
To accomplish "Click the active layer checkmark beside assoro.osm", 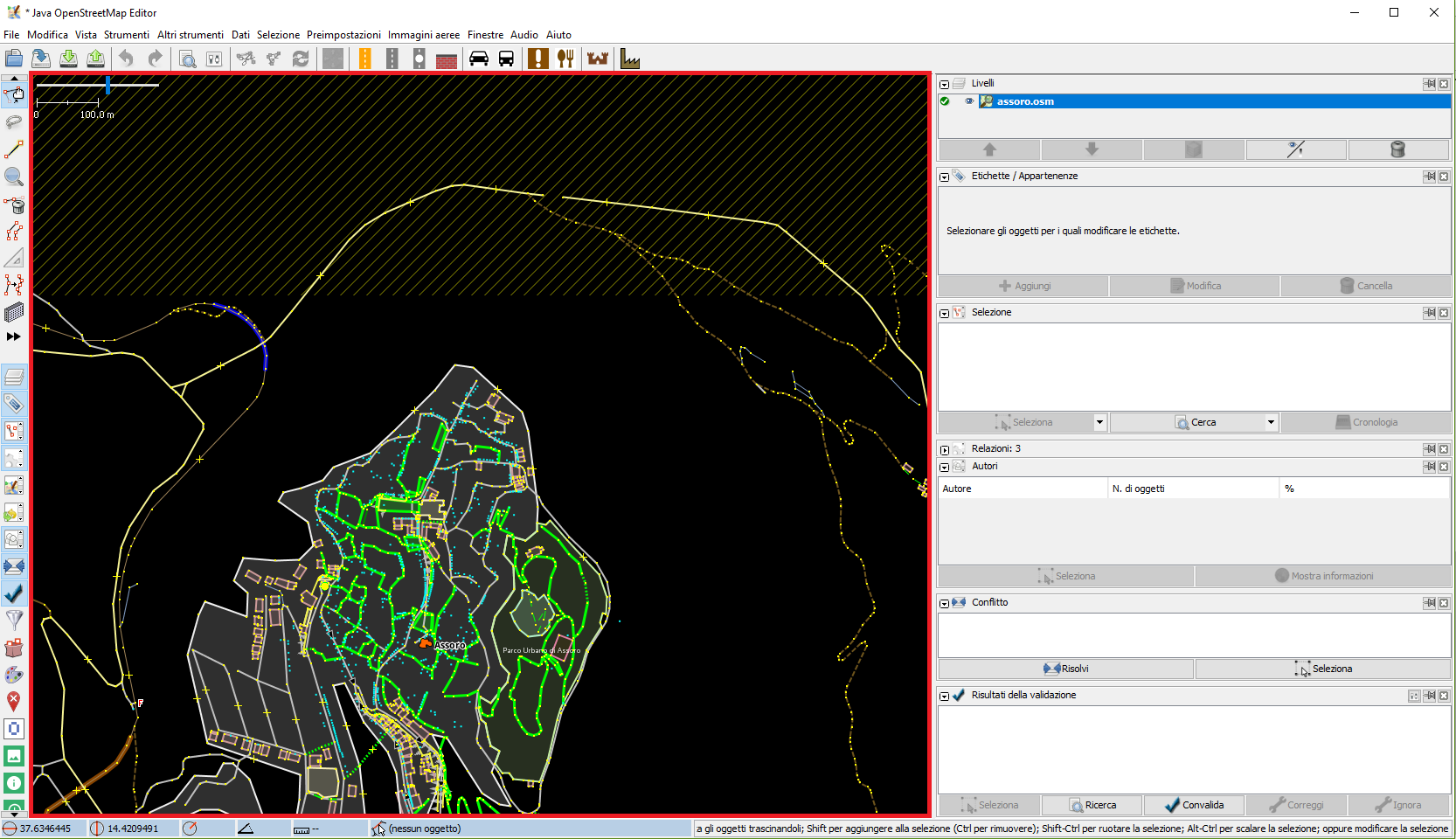I will click(x=944, y=101).
